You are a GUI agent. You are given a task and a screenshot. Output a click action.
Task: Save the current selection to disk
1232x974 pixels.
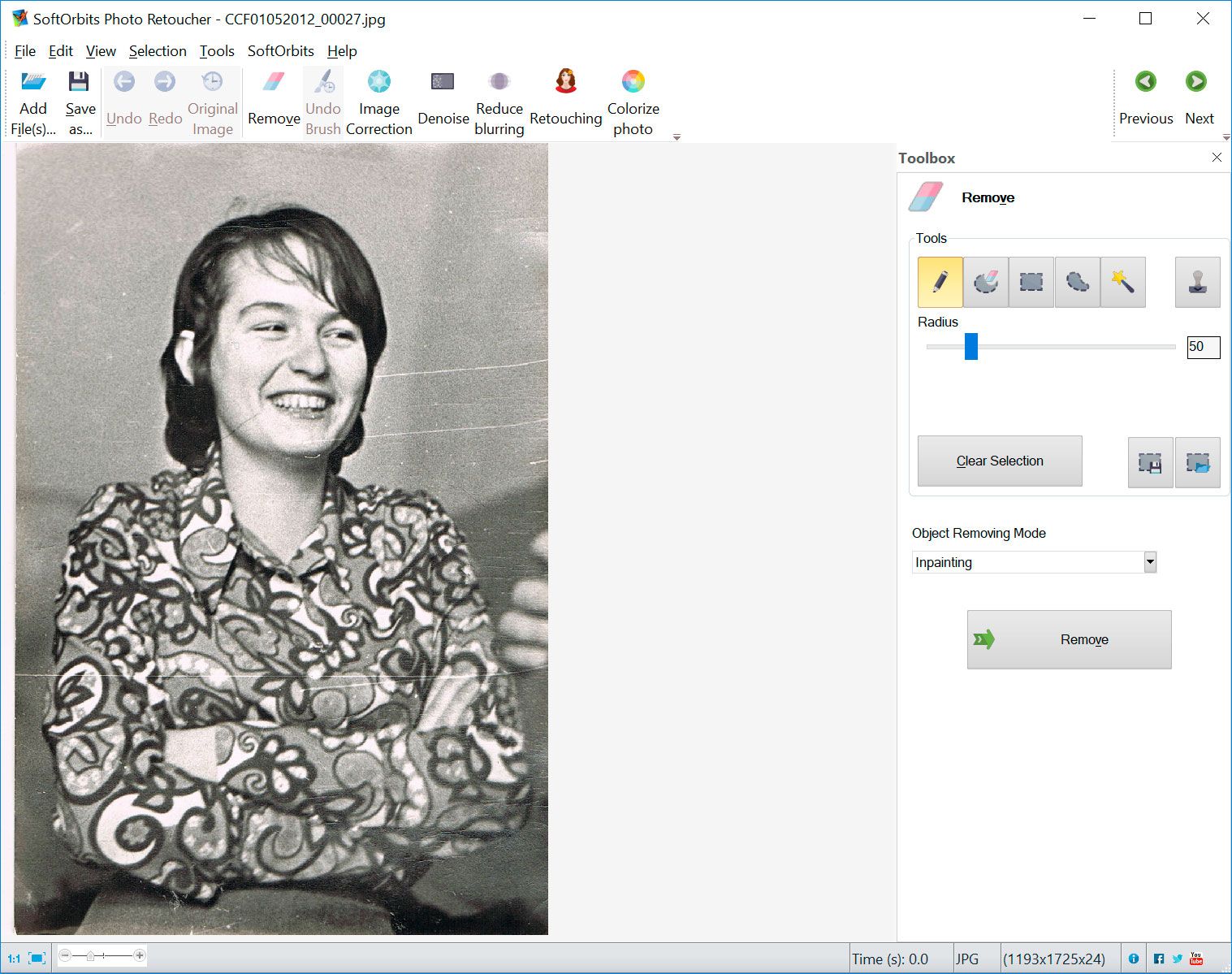point(1150,462)
